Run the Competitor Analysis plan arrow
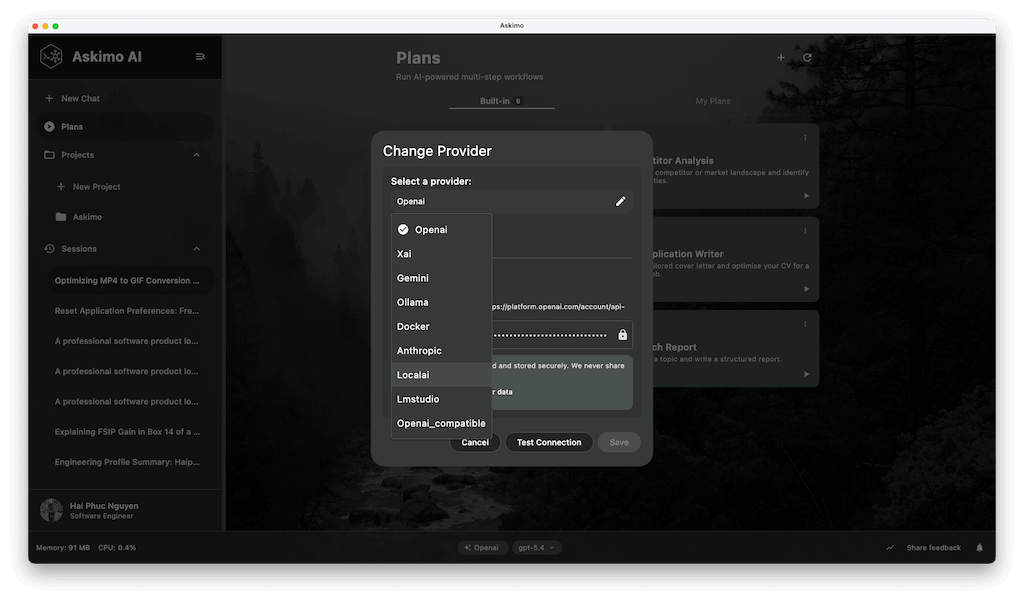 click(x=807, y=195)
